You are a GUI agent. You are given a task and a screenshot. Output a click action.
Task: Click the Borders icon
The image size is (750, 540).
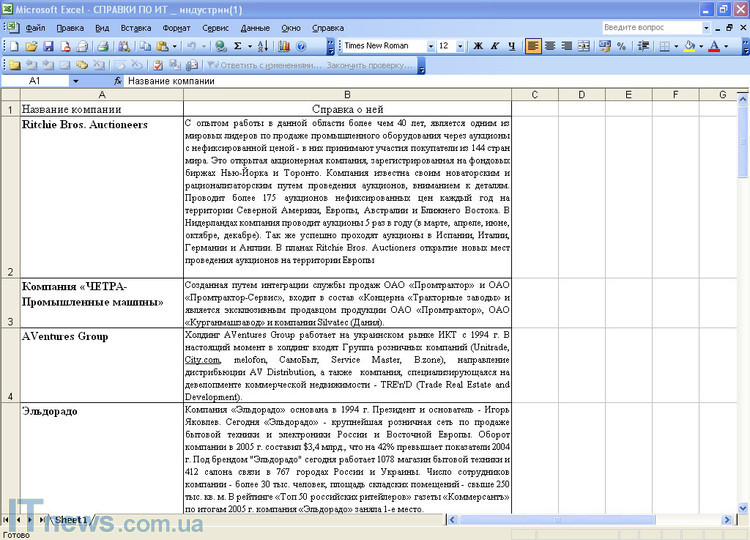click(664, 46)
